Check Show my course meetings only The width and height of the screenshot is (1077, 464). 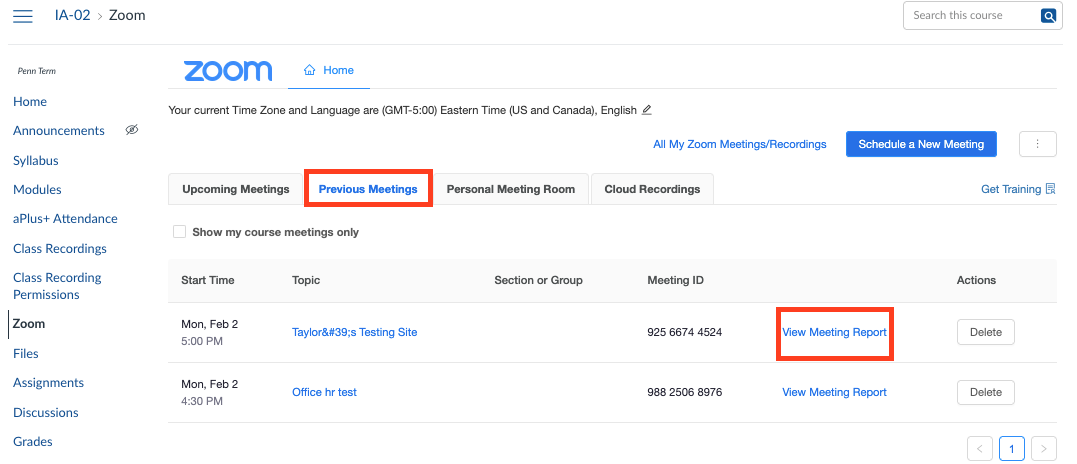pos(180,232)
